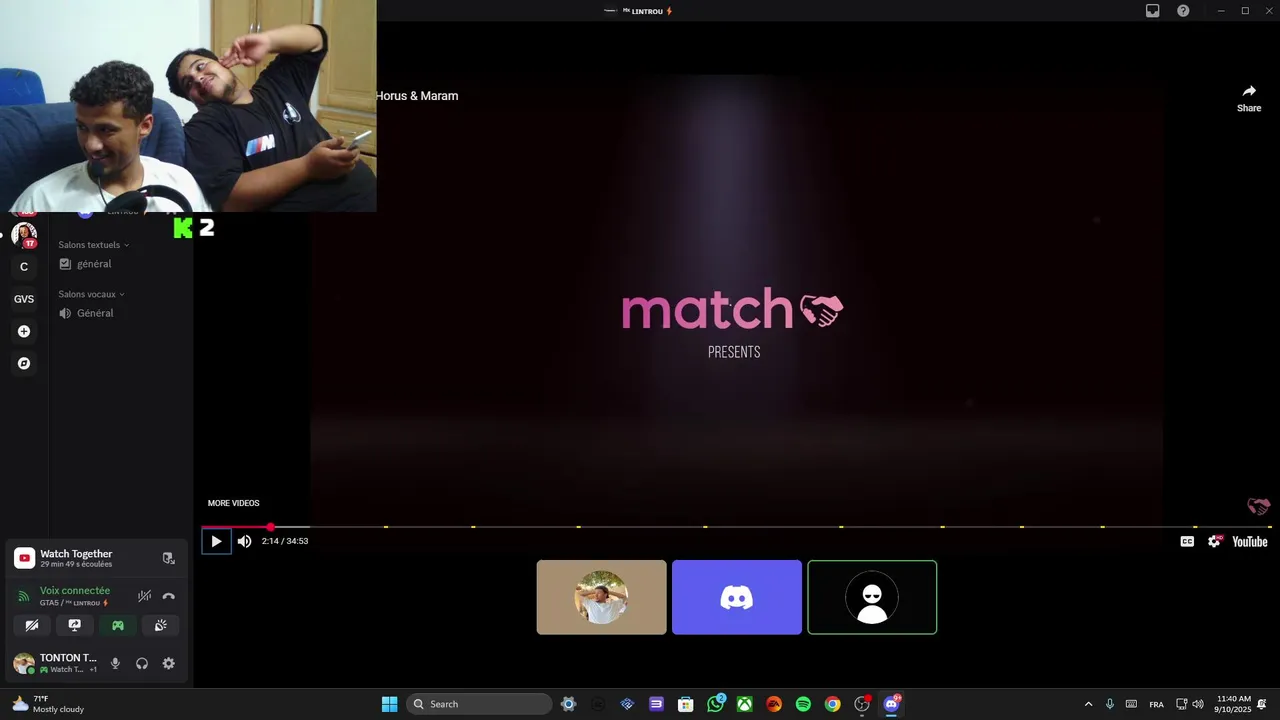Open Discord user settings gear

(168, 663)
